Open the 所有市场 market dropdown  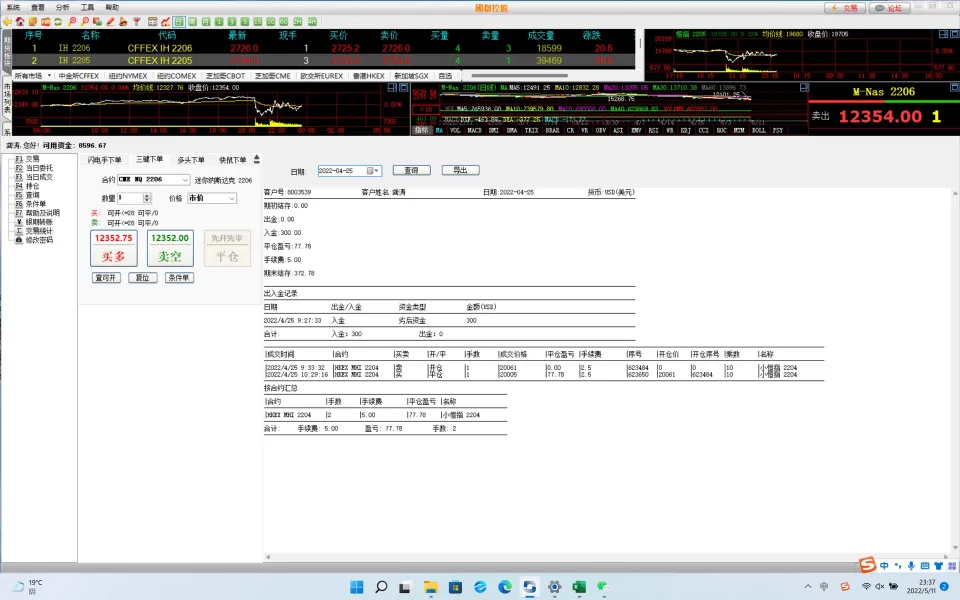(x=33, y=75)
